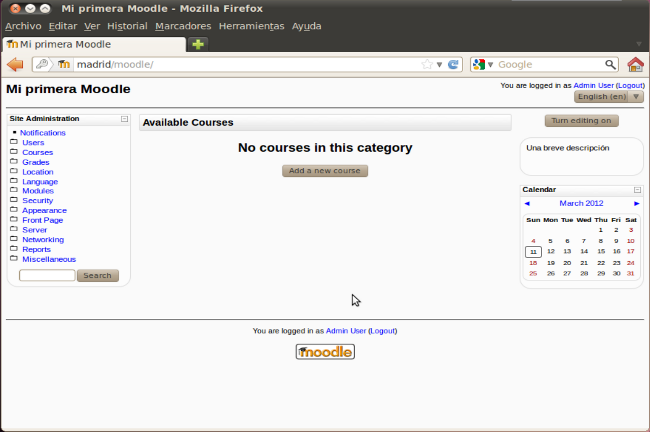
Task: Click the Site Administration search text field
Action: [x=47, y=275]
